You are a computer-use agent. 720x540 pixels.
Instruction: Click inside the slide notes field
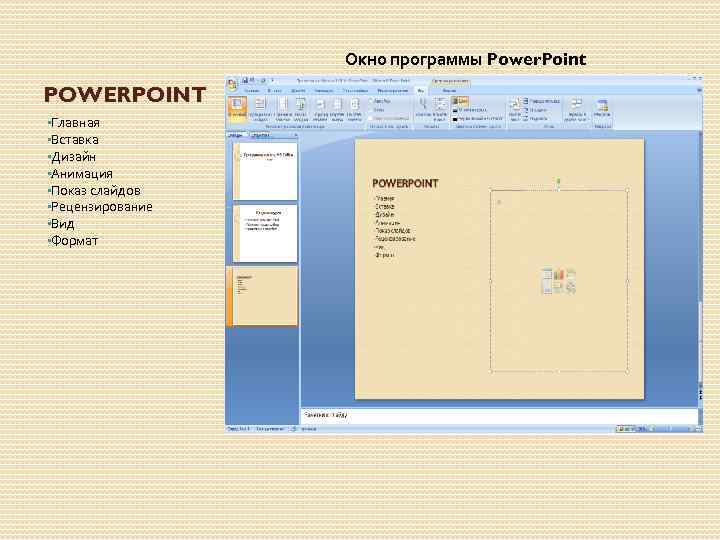point(499,416)
